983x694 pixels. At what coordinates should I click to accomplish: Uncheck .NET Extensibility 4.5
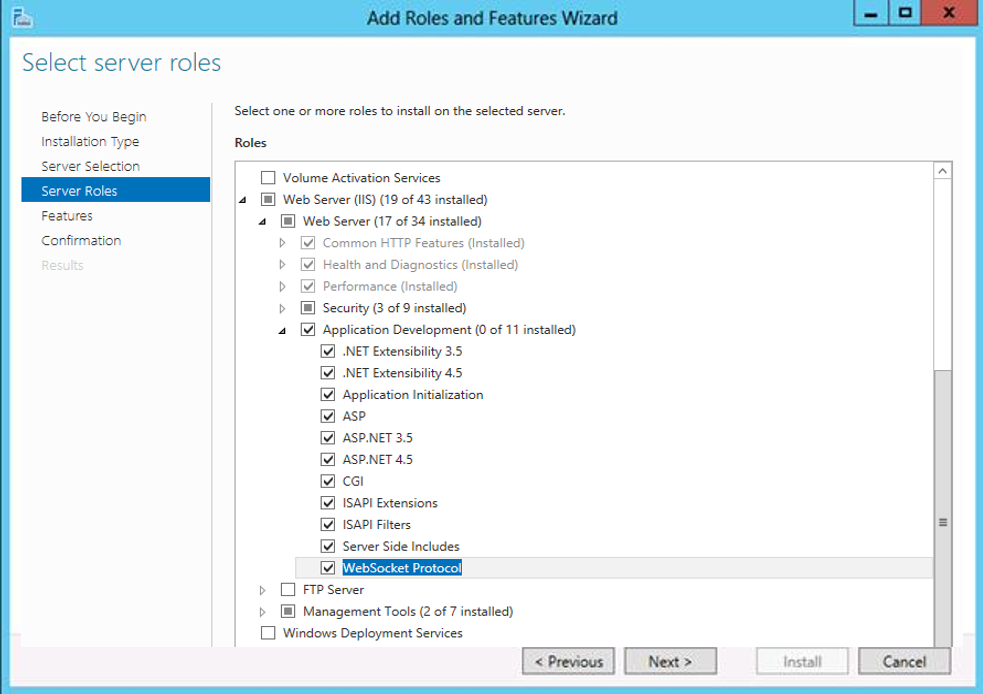pos(328,372)
